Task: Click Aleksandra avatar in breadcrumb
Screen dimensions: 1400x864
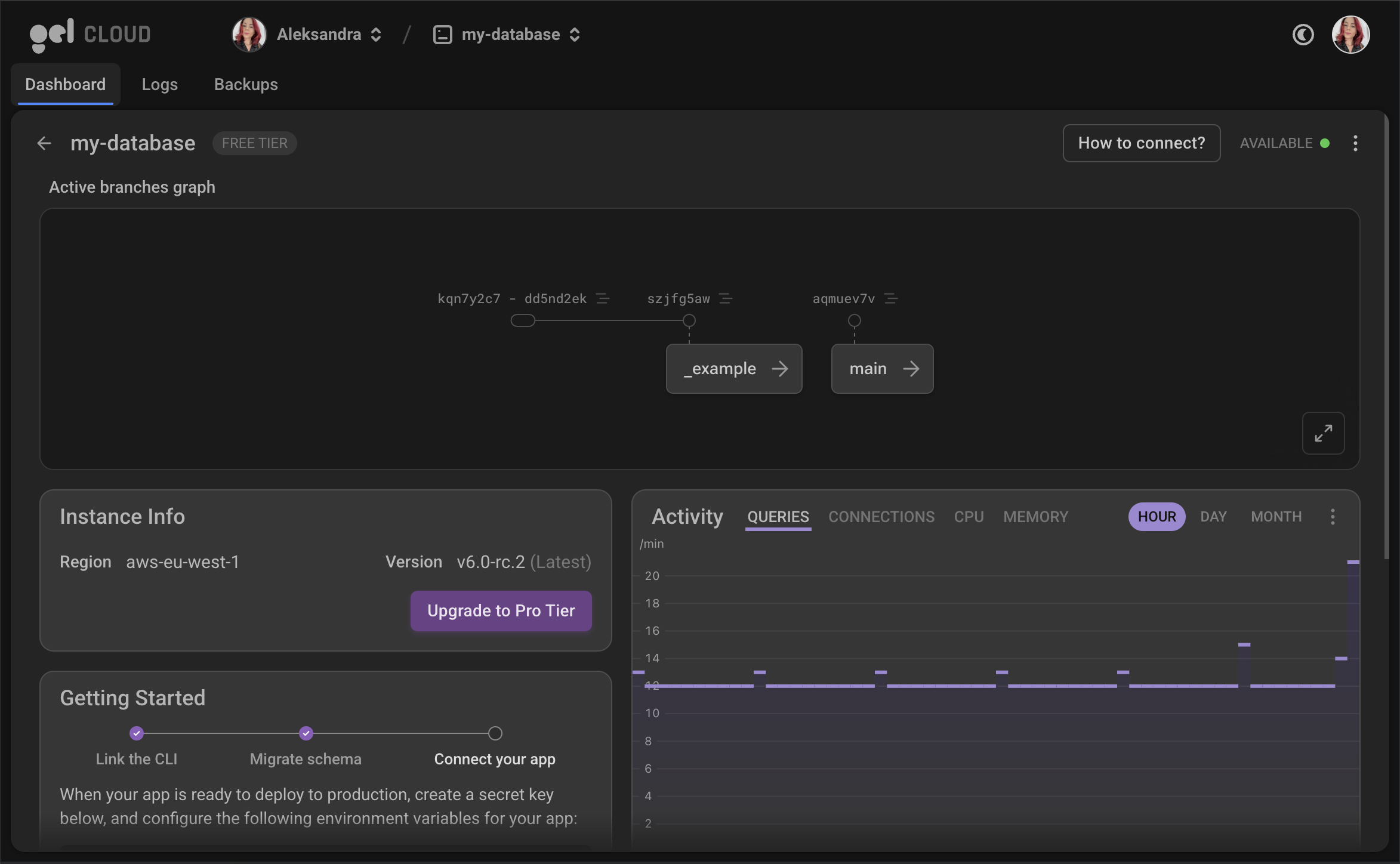Action: point(249,35)
